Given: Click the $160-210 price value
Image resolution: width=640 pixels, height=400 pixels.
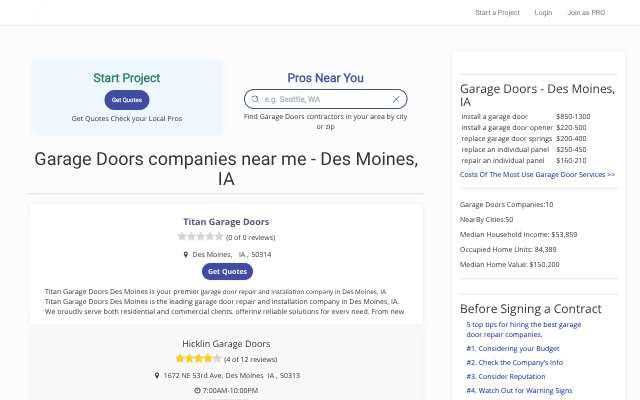Looking at the screenshot, I should 571,161.
